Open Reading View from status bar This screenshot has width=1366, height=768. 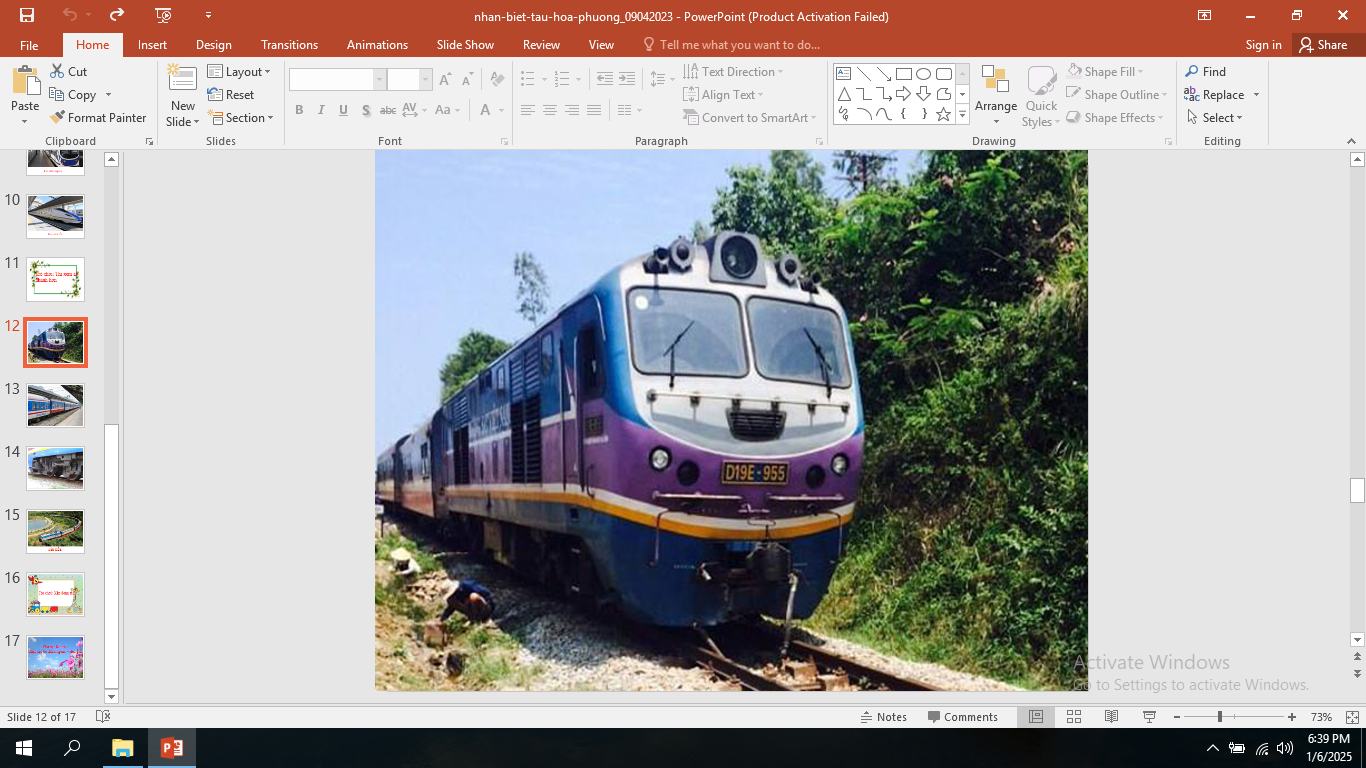(x=1111, y=717)
